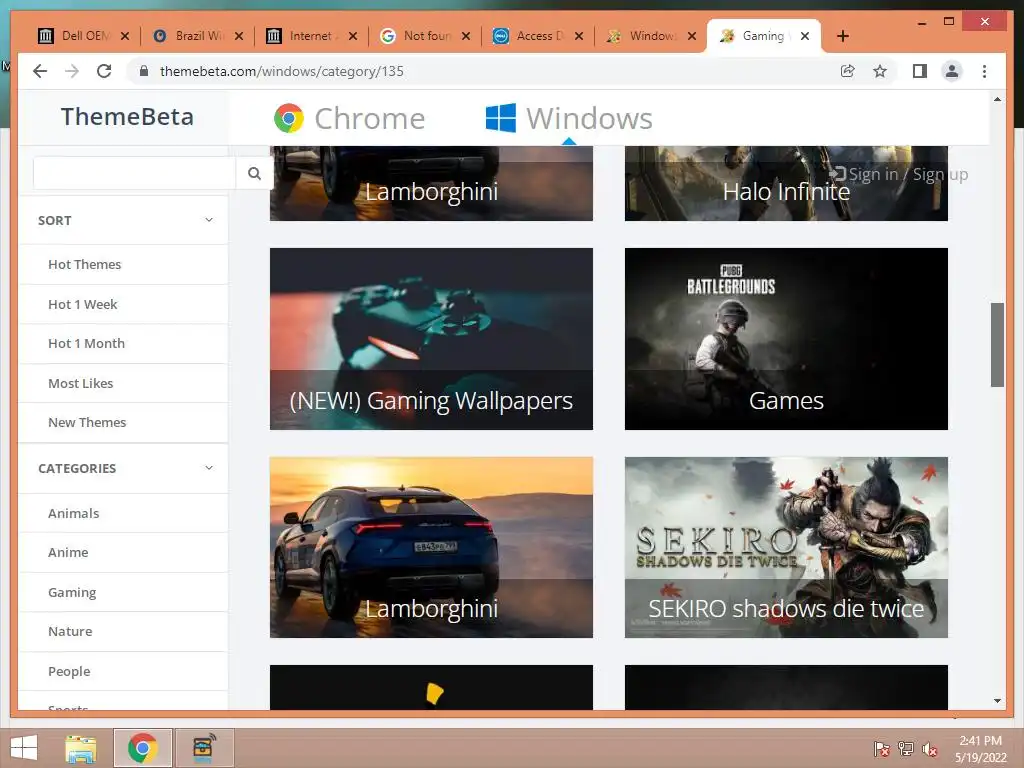The width and height of the screenshot is (1024, 768).
Task: Go back to the previous page
Action: pos(40,71)
